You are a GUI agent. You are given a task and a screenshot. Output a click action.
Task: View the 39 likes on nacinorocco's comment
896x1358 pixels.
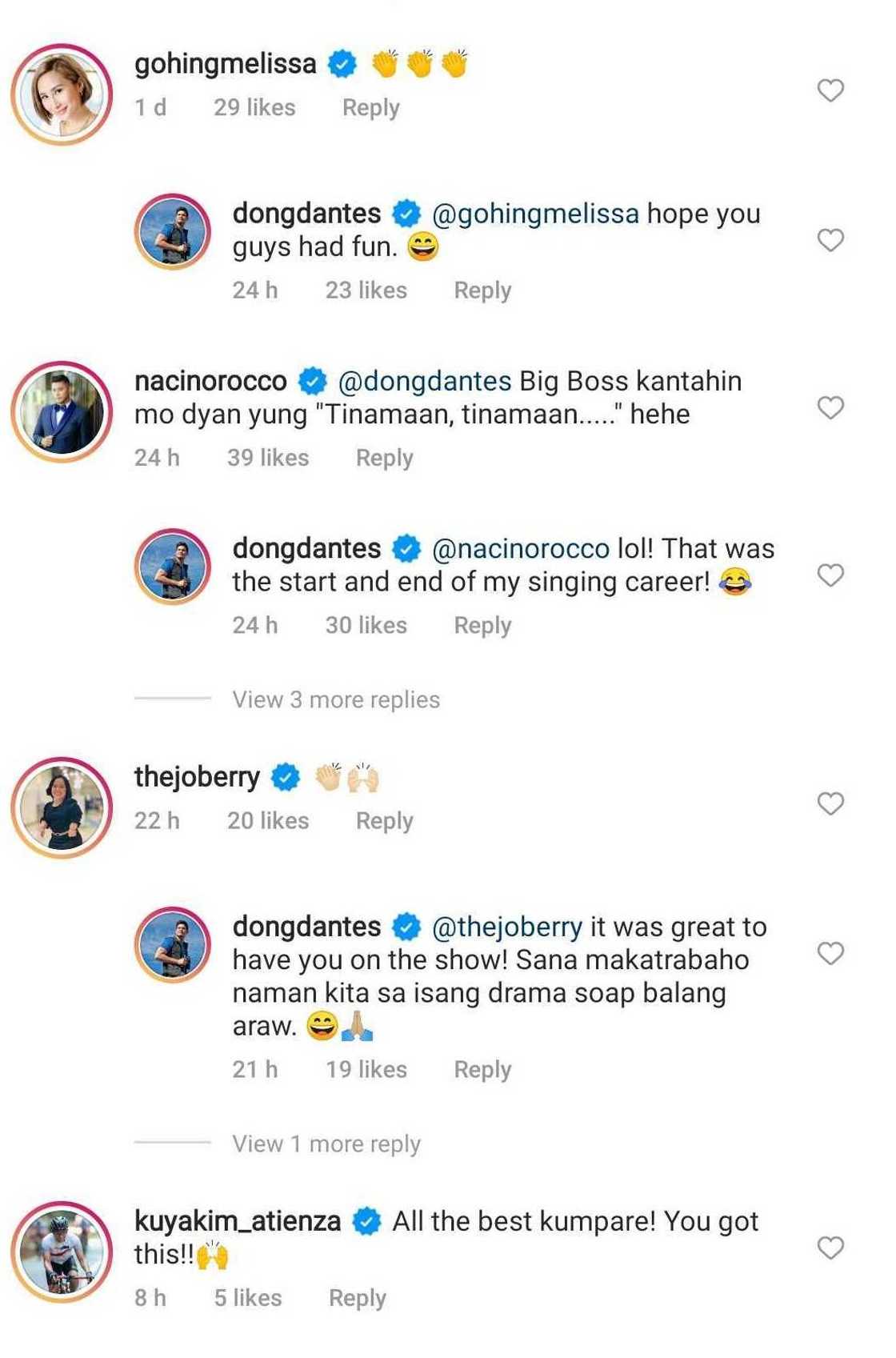point(268,458)
